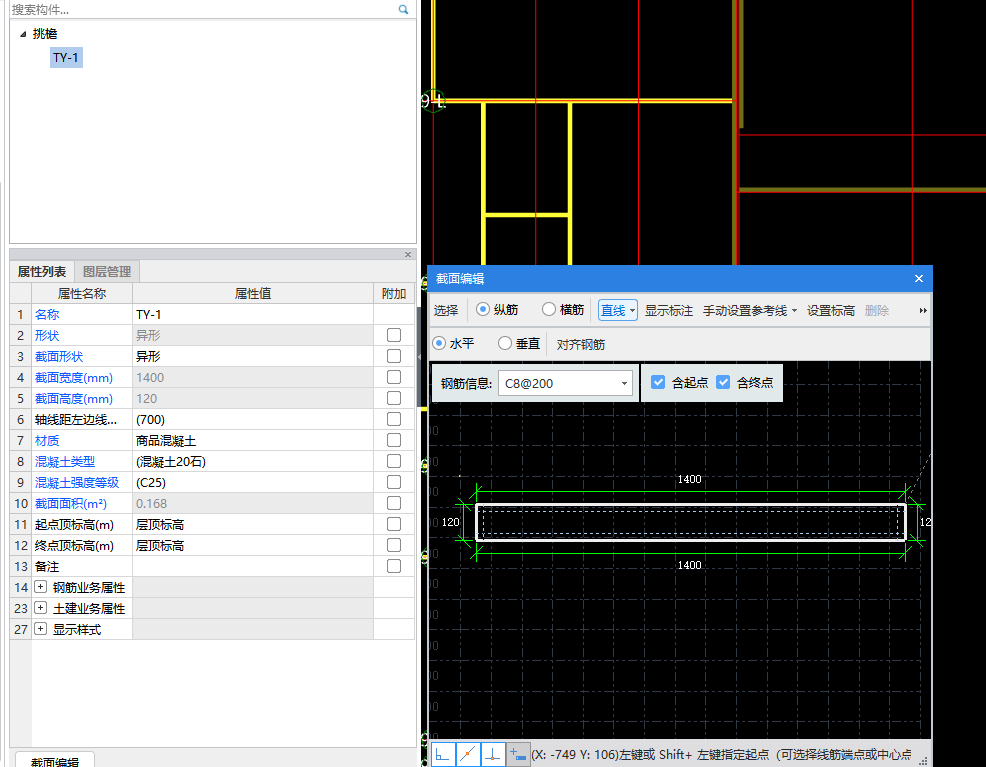986x767 pixels.
Task: Open 钢筋信息 C8@200 combo box
Action: [565, 384]
